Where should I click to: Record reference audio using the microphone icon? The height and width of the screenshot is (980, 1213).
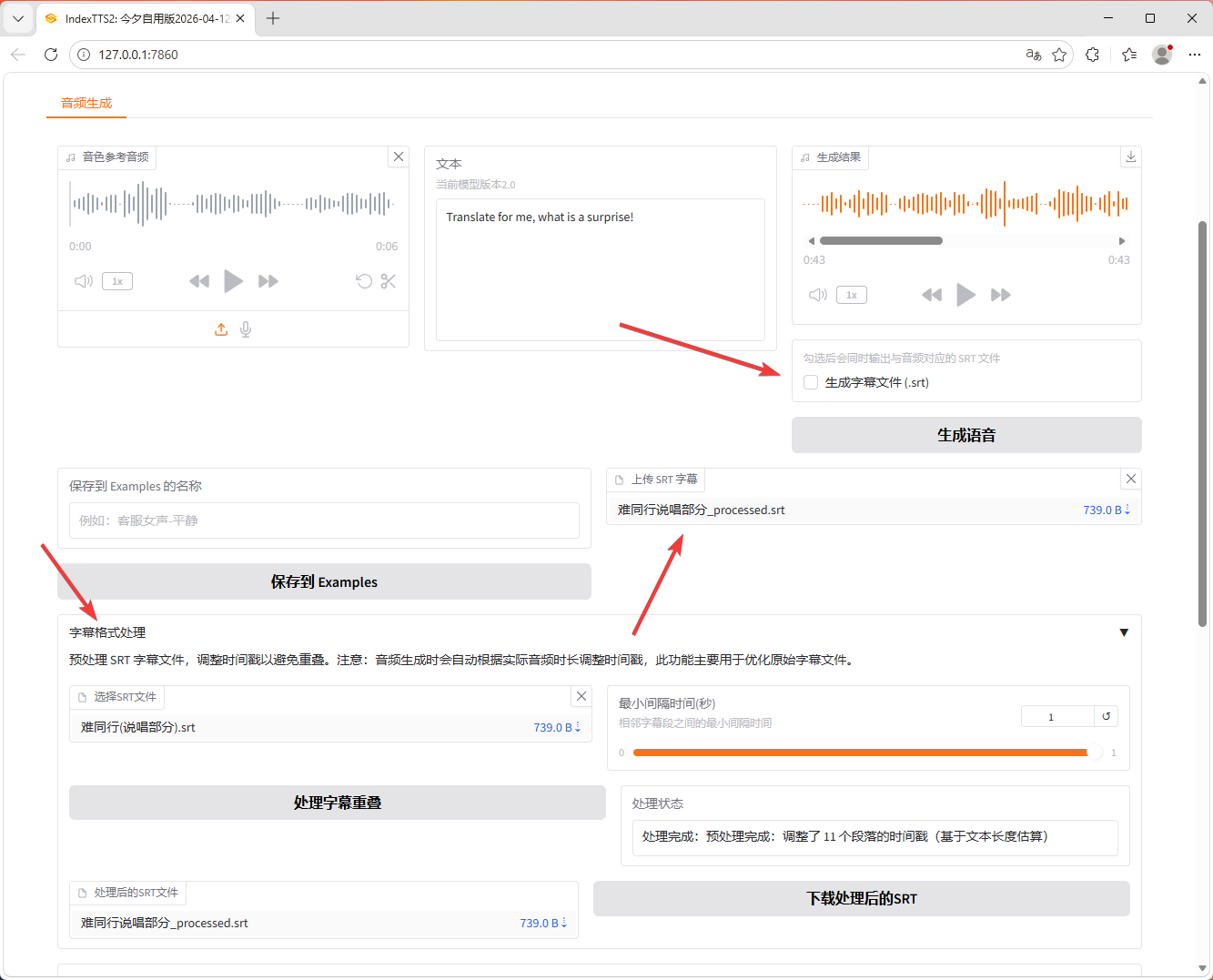(x=246, y=328)
